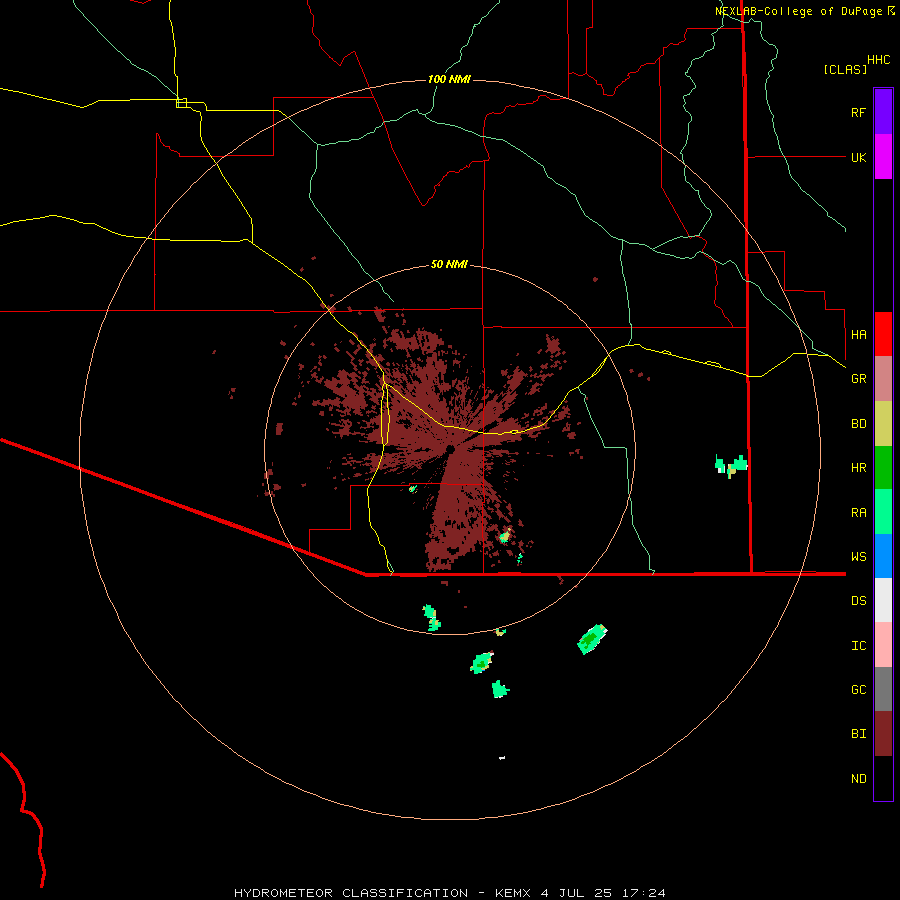This screenshot has height=900, width=900.
Task: Click the green rain cell near the east state border
Action: pos(731,465)
